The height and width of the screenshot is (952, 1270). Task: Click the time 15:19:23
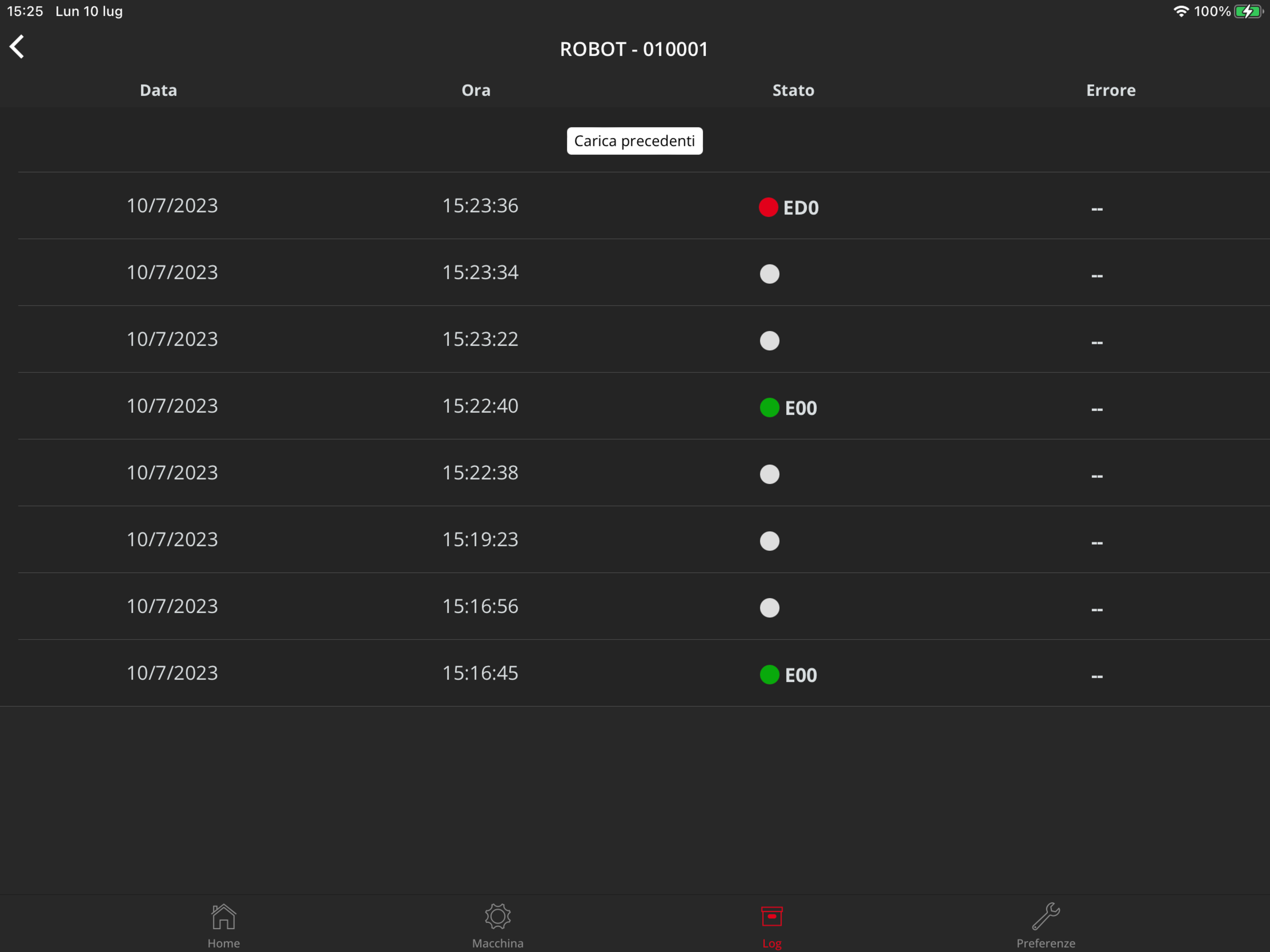(x=480, y=539)
